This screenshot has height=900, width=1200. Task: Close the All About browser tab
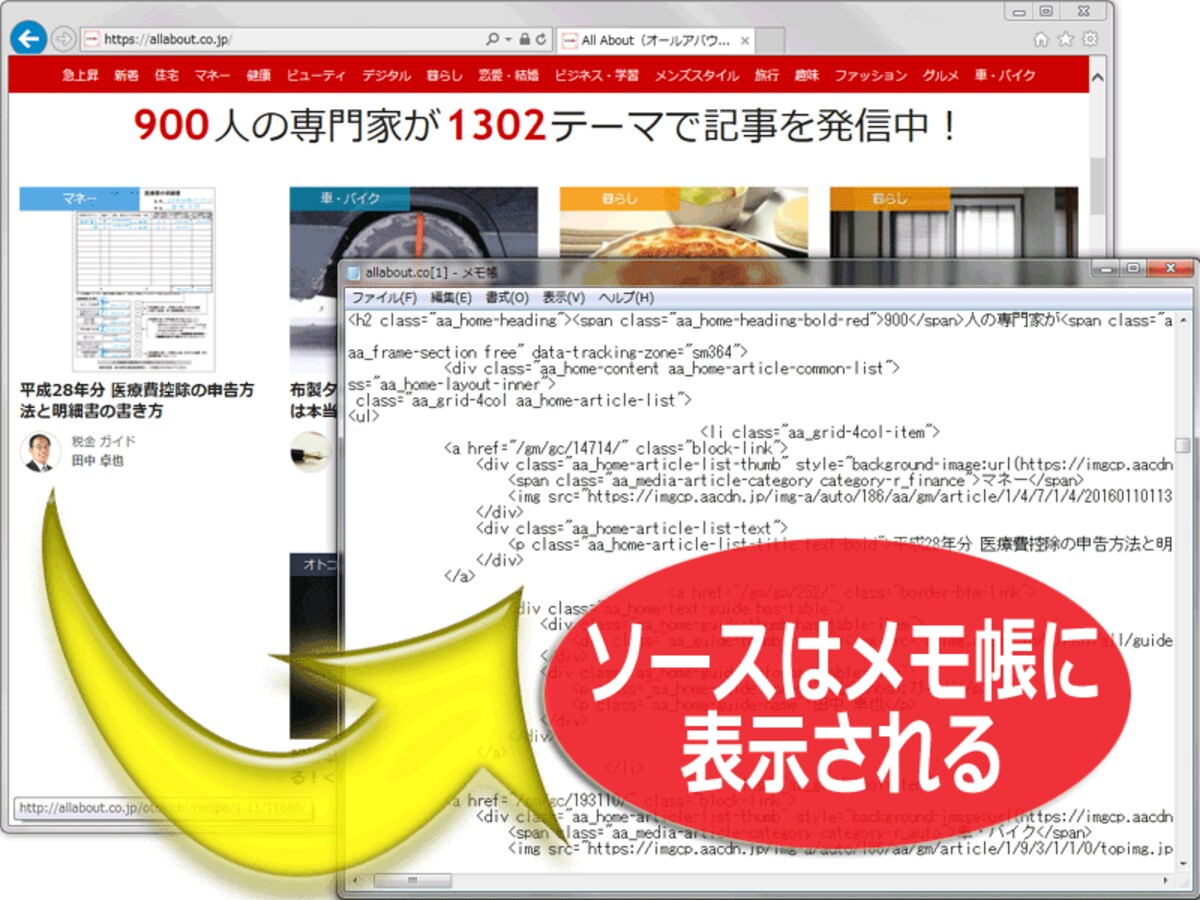click(745, 41)
